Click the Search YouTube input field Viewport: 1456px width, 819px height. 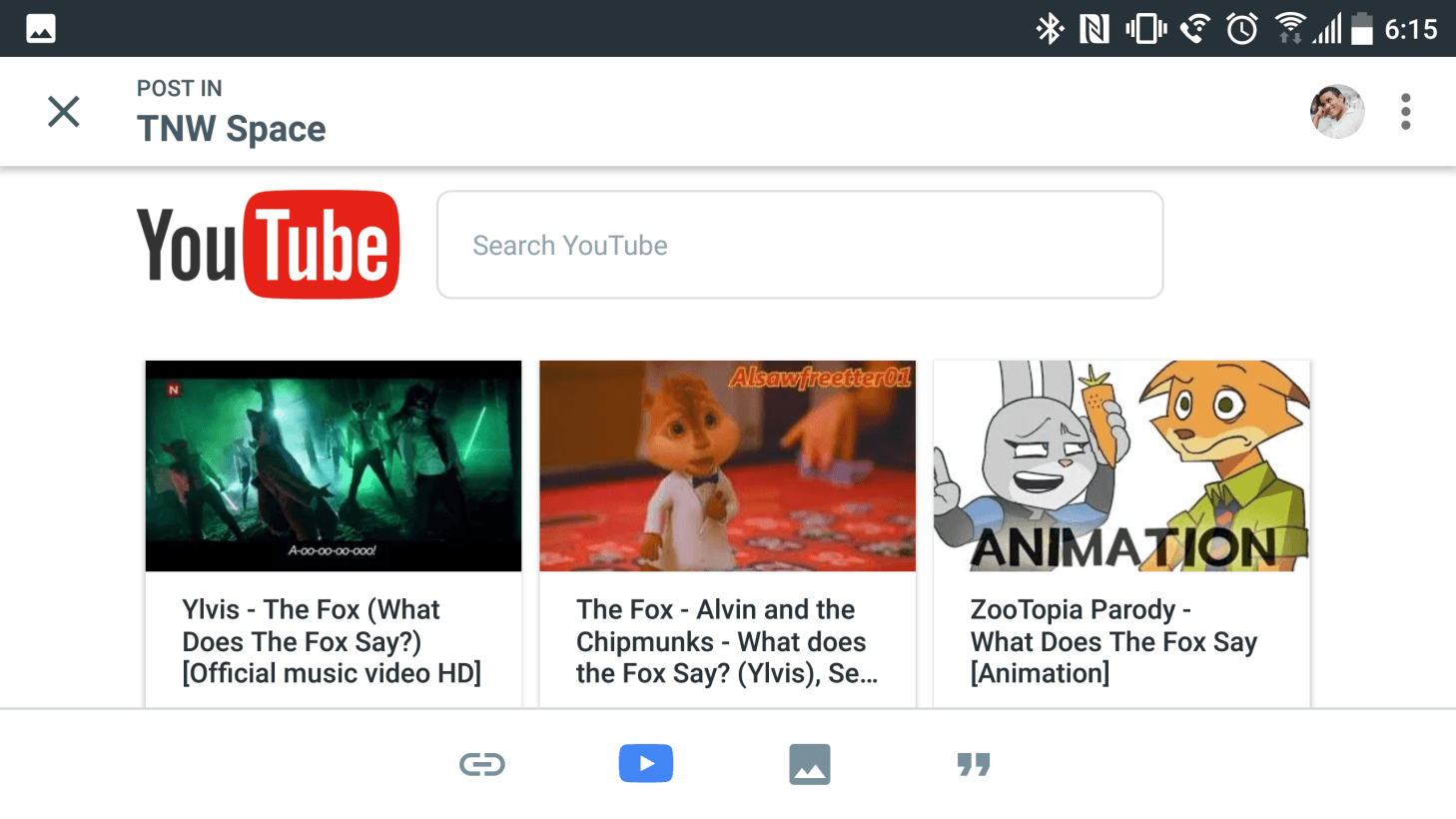(x=799, y=245)
